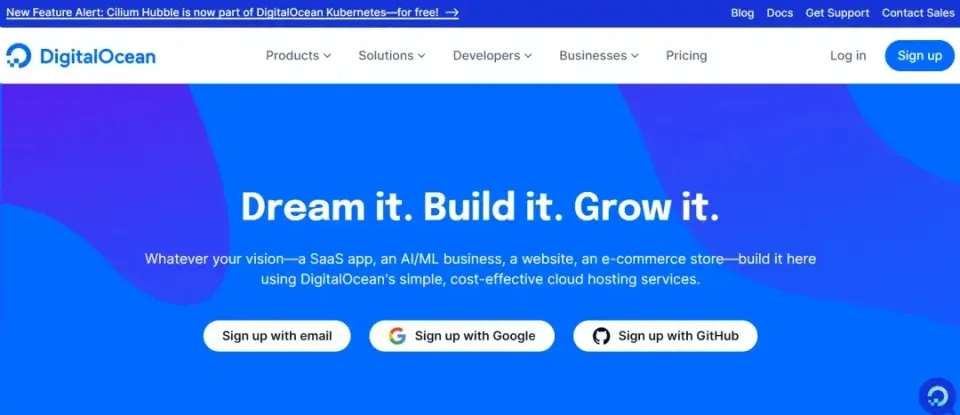Expand the Developers dropdown chevron

coord(528,56)
